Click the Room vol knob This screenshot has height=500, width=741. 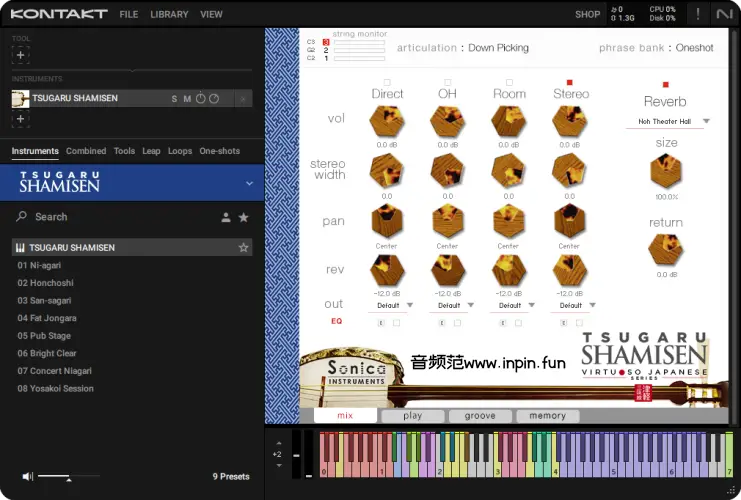point(508,121)
